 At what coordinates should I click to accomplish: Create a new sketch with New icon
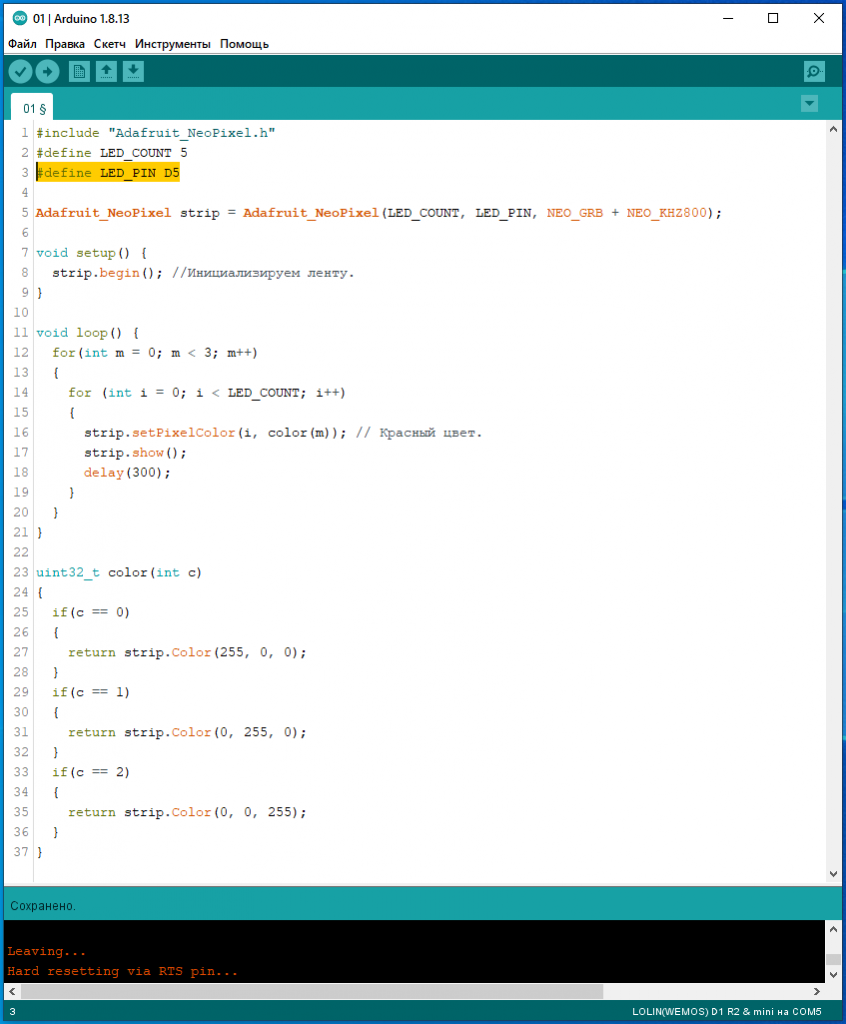79,71
